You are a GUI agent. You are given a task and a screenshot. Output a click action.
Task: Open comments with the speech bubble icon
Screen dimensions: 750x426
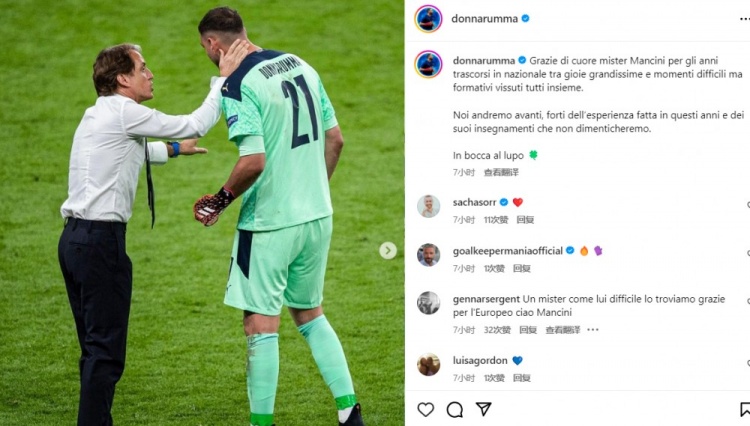(x=454, y=409)
